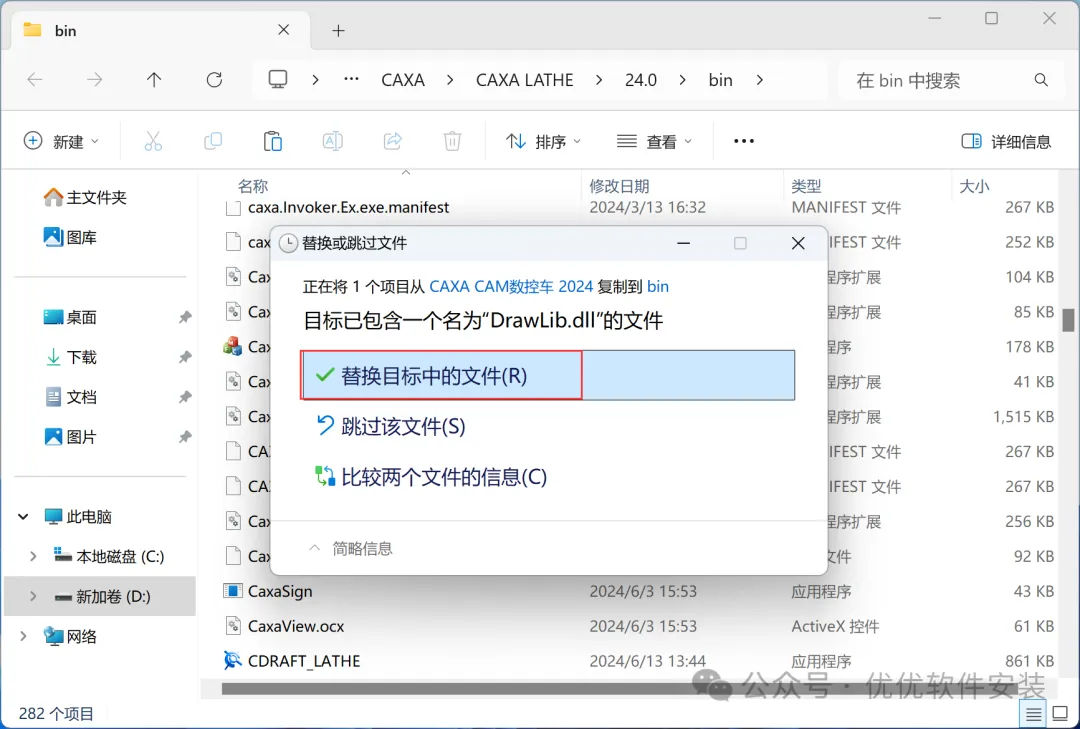This screenshot has height=729, width=1080.
Task: Sort by Name (名称) column header
Action: pos(253,186)
